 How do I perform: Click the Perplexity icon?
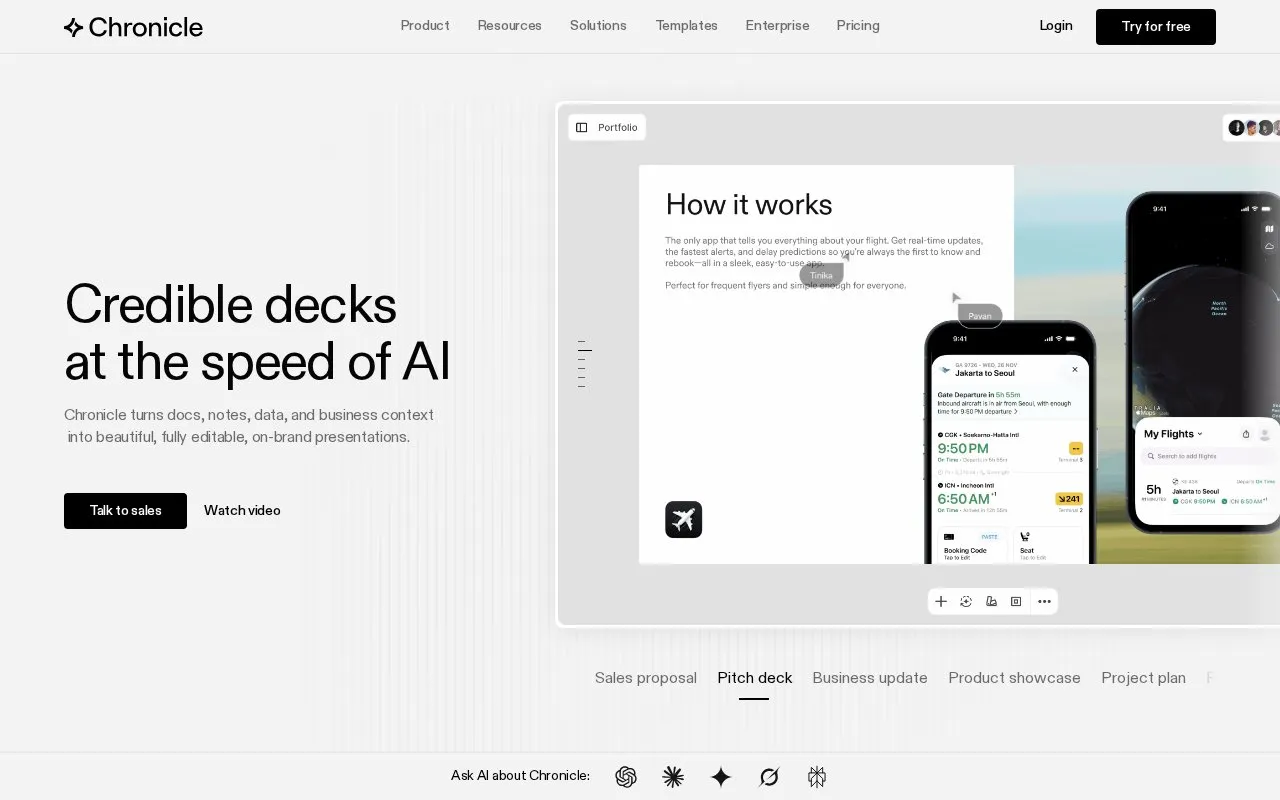pyautogui.click(x=817, y=777)
